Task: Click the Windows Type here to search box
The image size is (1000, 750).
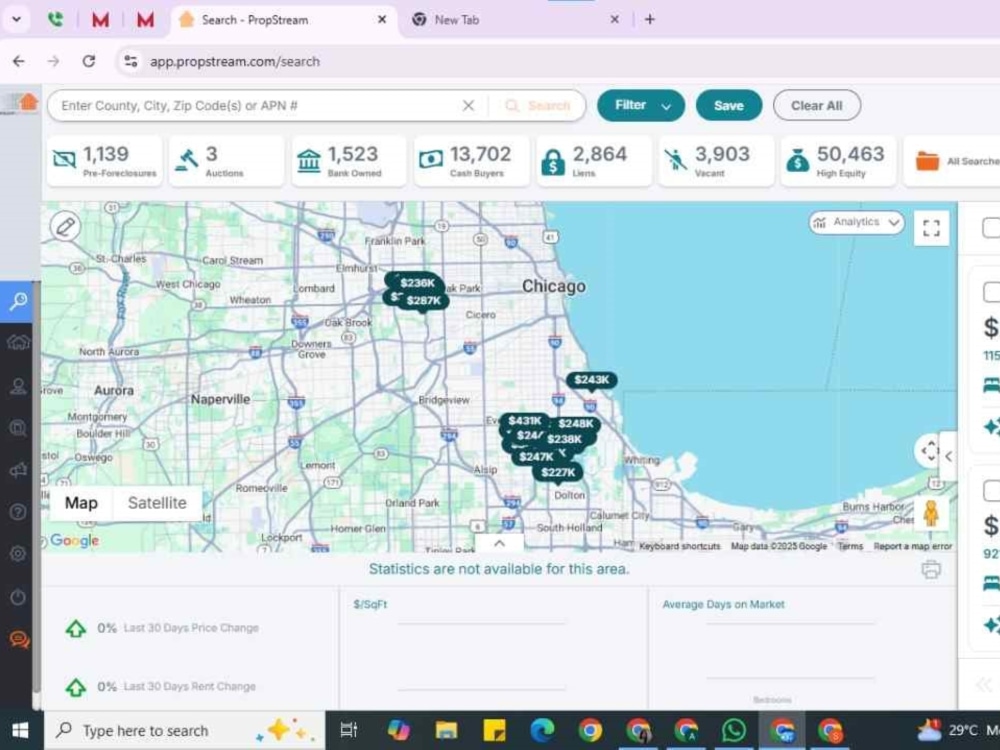Action: click(184, 730)
